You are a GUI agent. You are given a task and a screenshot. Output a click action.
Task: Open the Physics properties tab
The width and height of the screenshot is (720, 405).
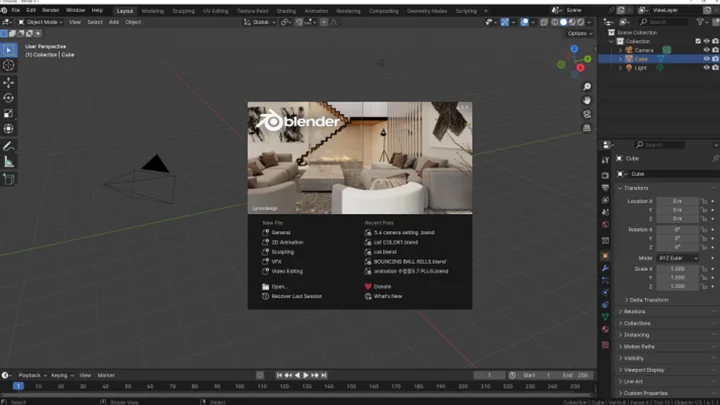(605, 292)
